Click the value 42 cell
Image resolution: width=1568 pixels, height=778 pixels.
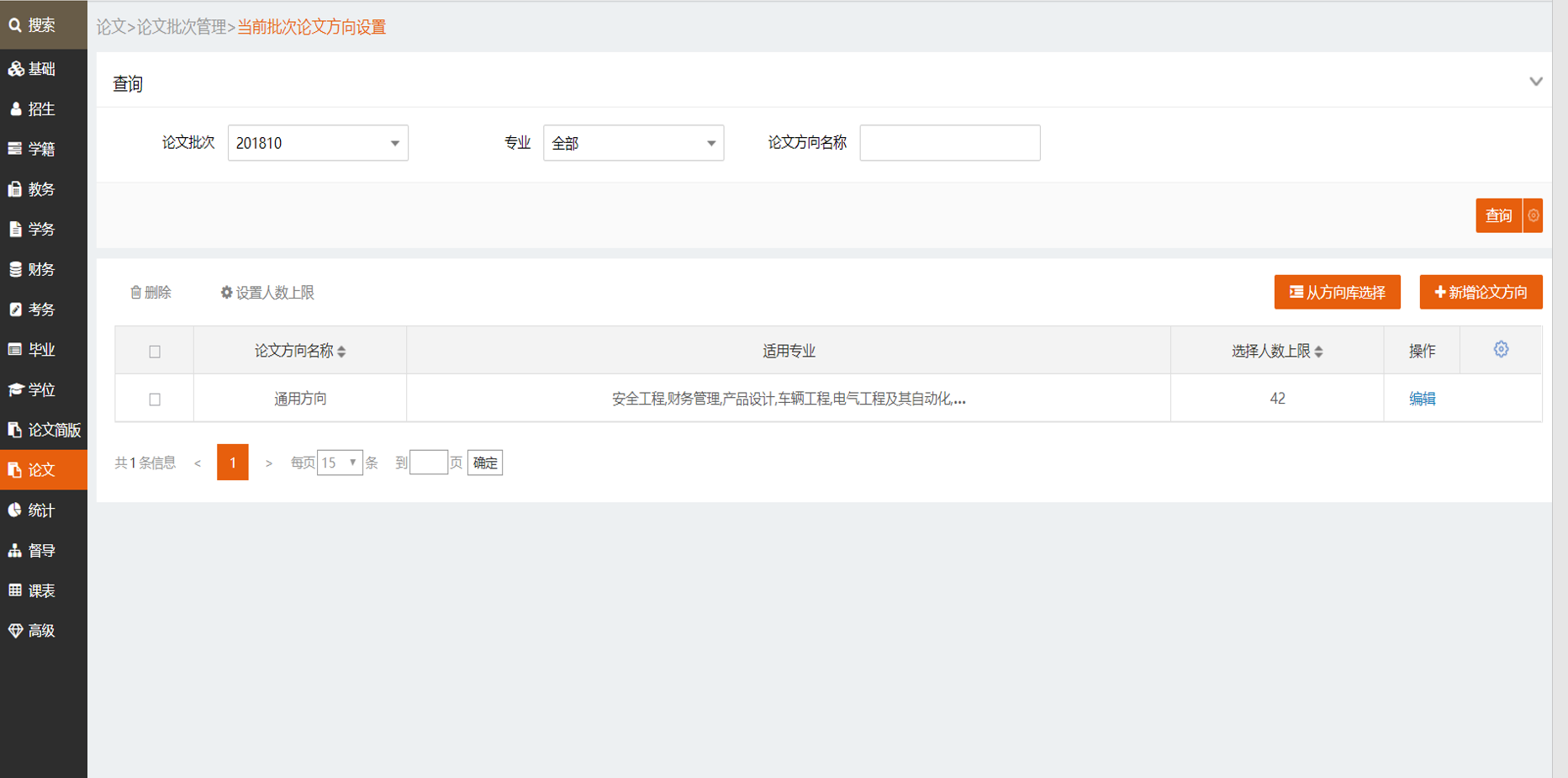pyautogui.click(x=1277, y=399)
